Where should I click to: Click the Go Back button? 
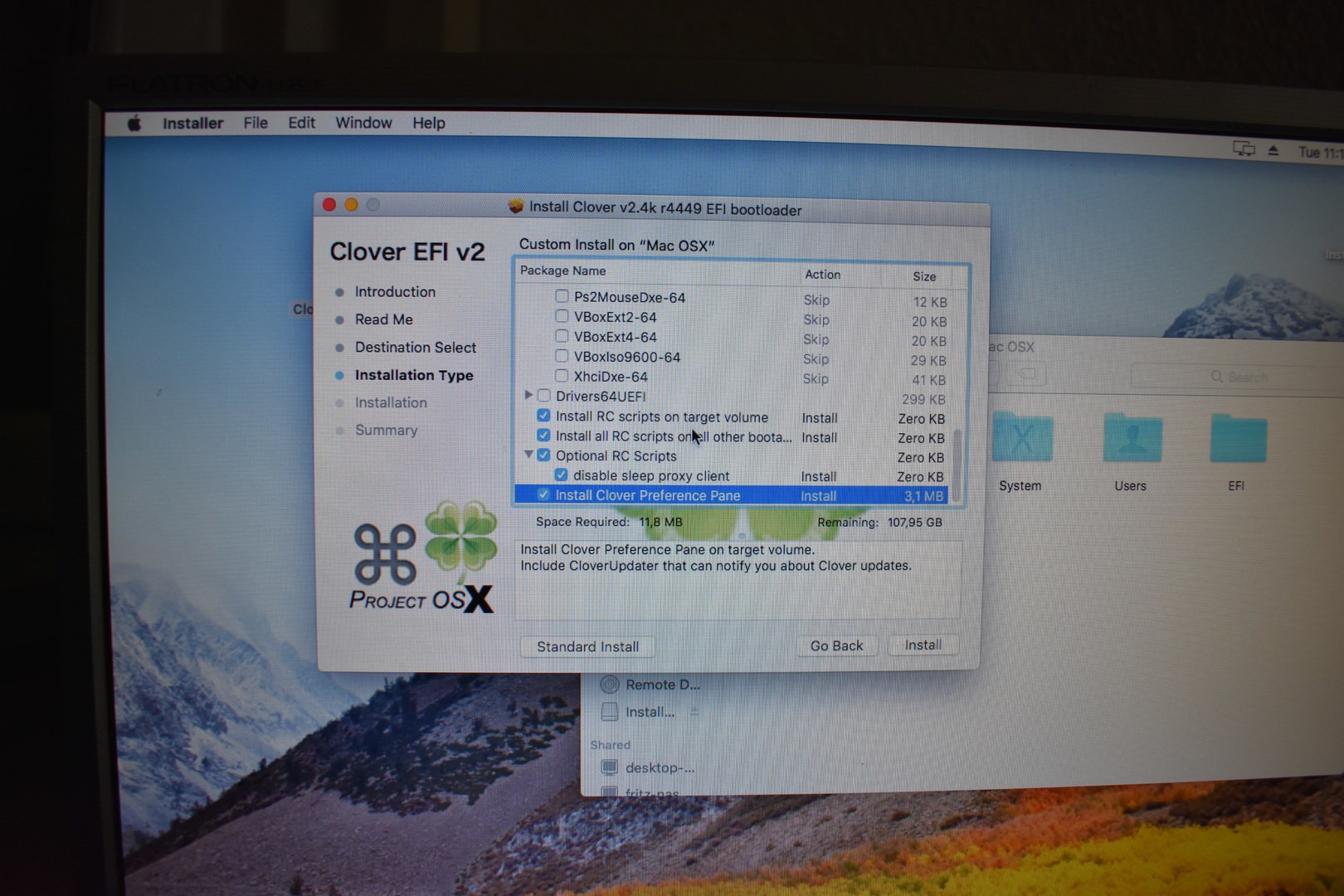(836, 645)
